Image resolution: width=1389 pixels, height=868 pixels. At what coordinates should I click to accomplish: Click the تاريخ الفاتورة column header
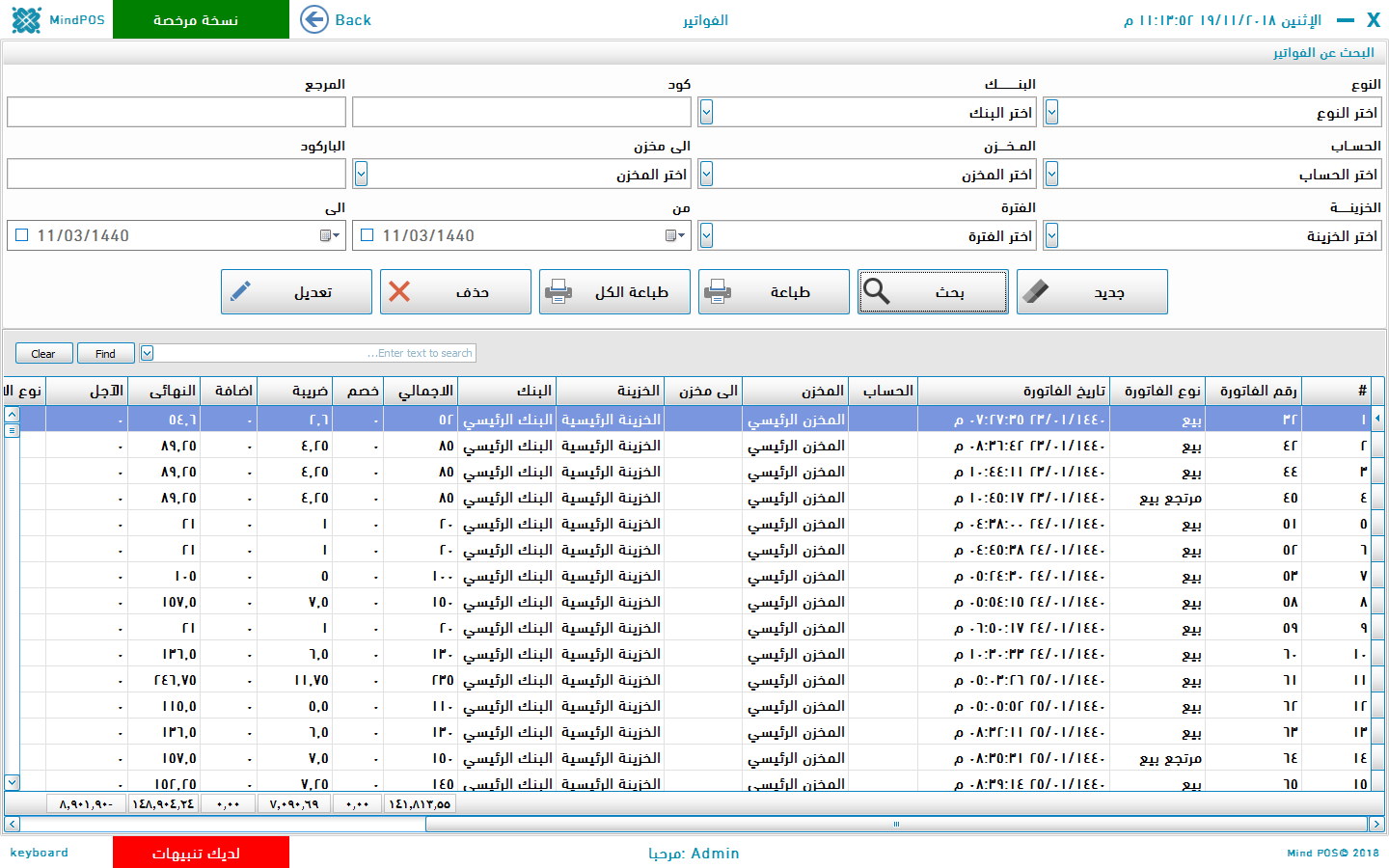tap(1063, 391)
